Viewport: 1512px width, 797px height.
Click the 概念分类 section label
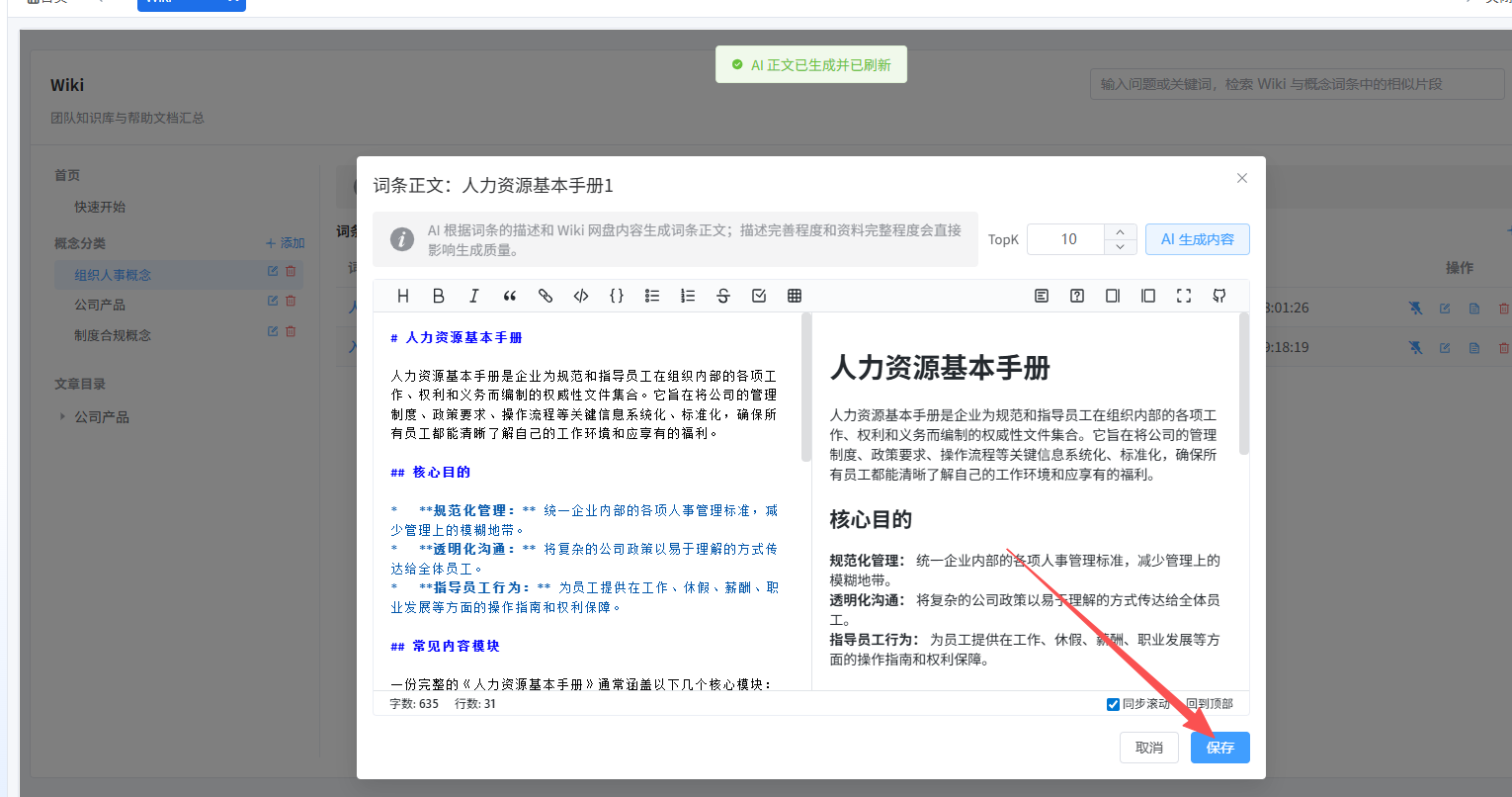tap(80, 243)
